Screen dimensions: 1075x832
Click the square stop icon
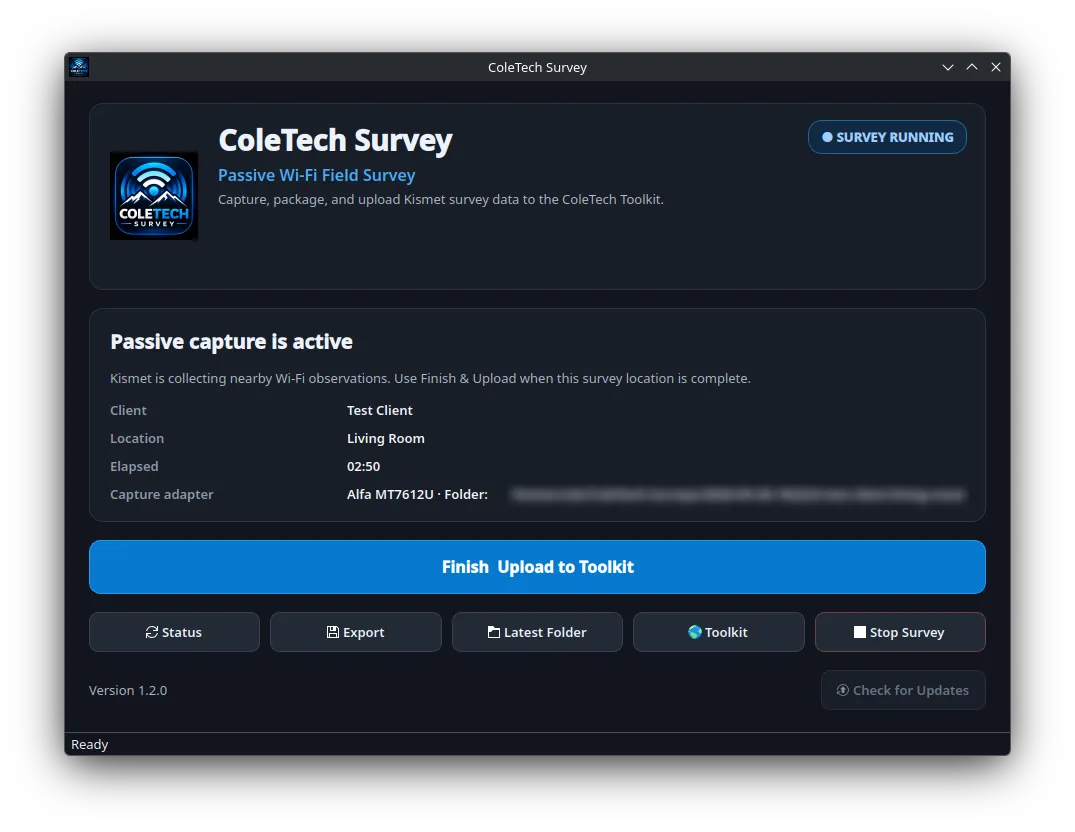[x=860, y=632]
